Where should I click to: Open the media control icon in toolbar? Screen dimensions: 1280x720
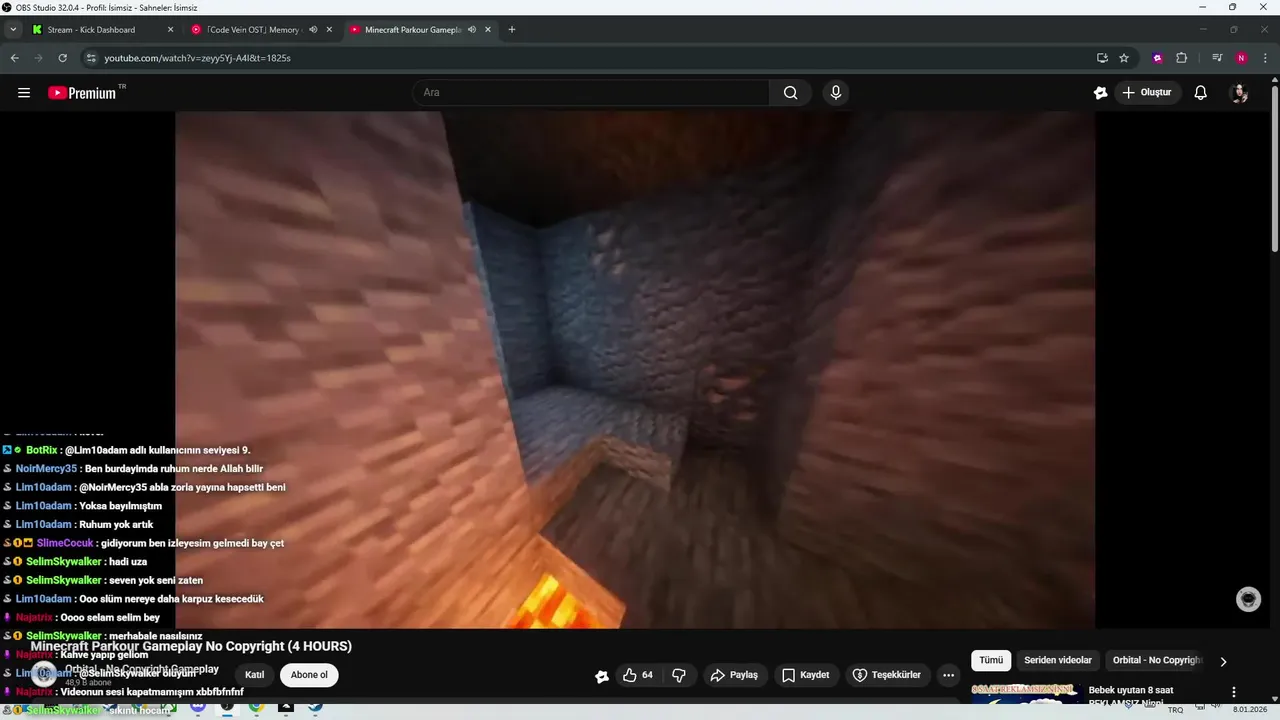point(1217,58)
